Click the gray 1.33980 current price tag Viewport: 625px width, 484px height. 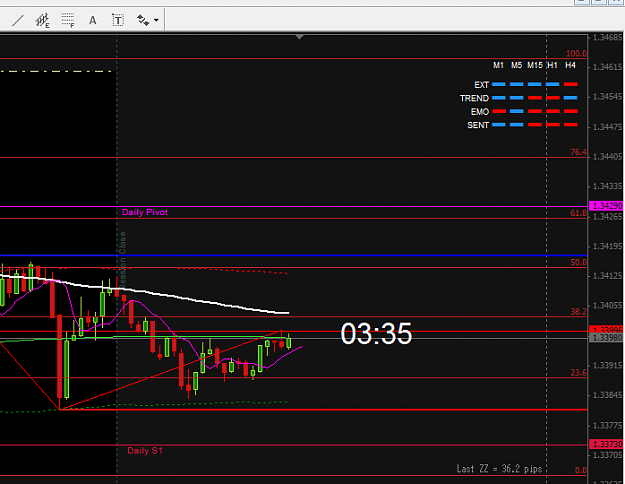[606, 338]
